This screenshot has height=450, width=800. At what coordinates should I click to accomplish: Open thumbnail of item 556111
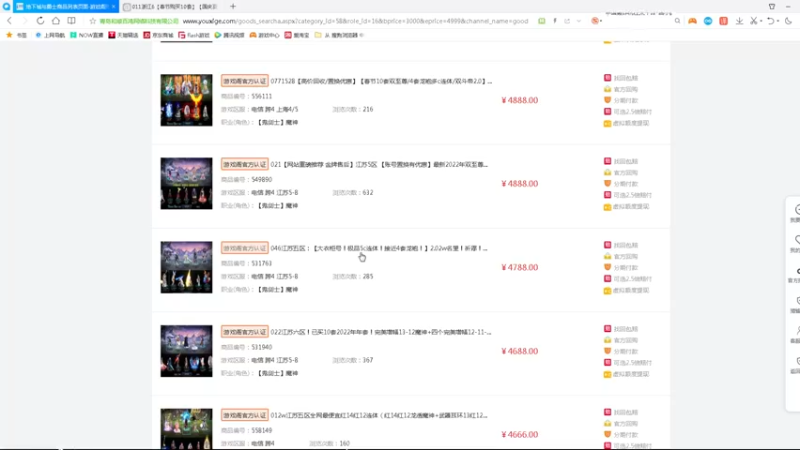coord(186,100)
